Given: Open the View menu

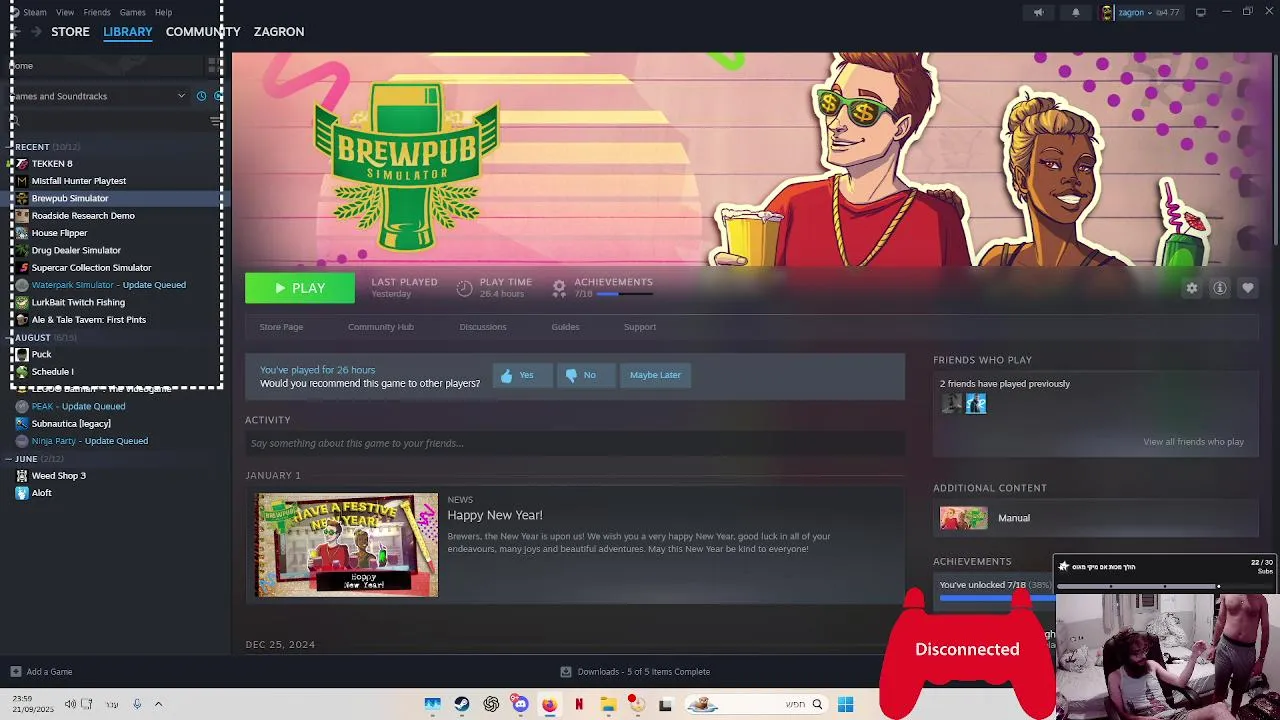Looking at the screenshot, I should click(x=65, y=12).
